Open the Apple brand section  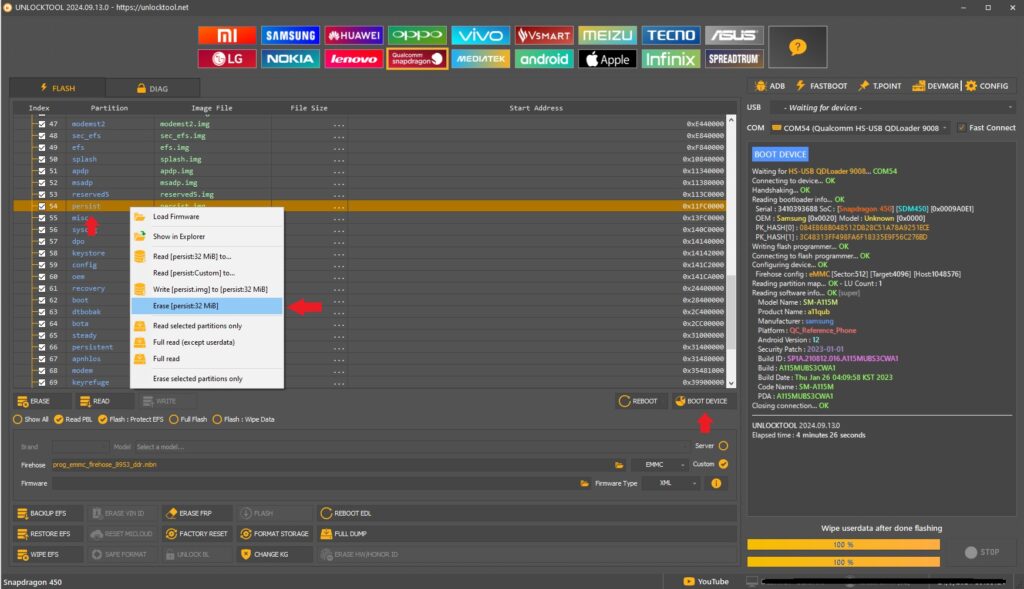click(x=606, y=59)
